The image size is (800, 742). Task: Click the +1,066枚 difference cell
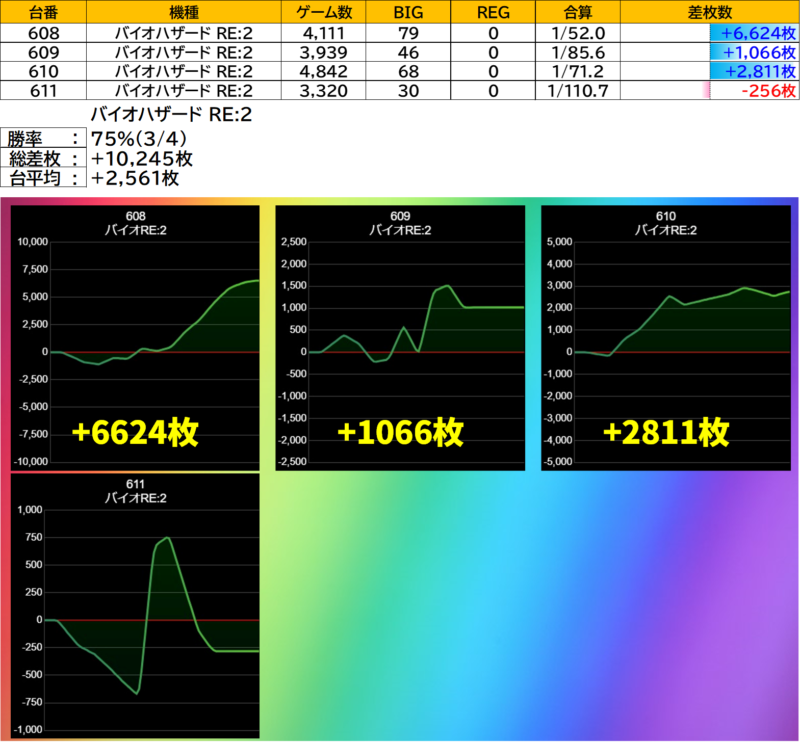pyautogui.click(x=710, y=53)
